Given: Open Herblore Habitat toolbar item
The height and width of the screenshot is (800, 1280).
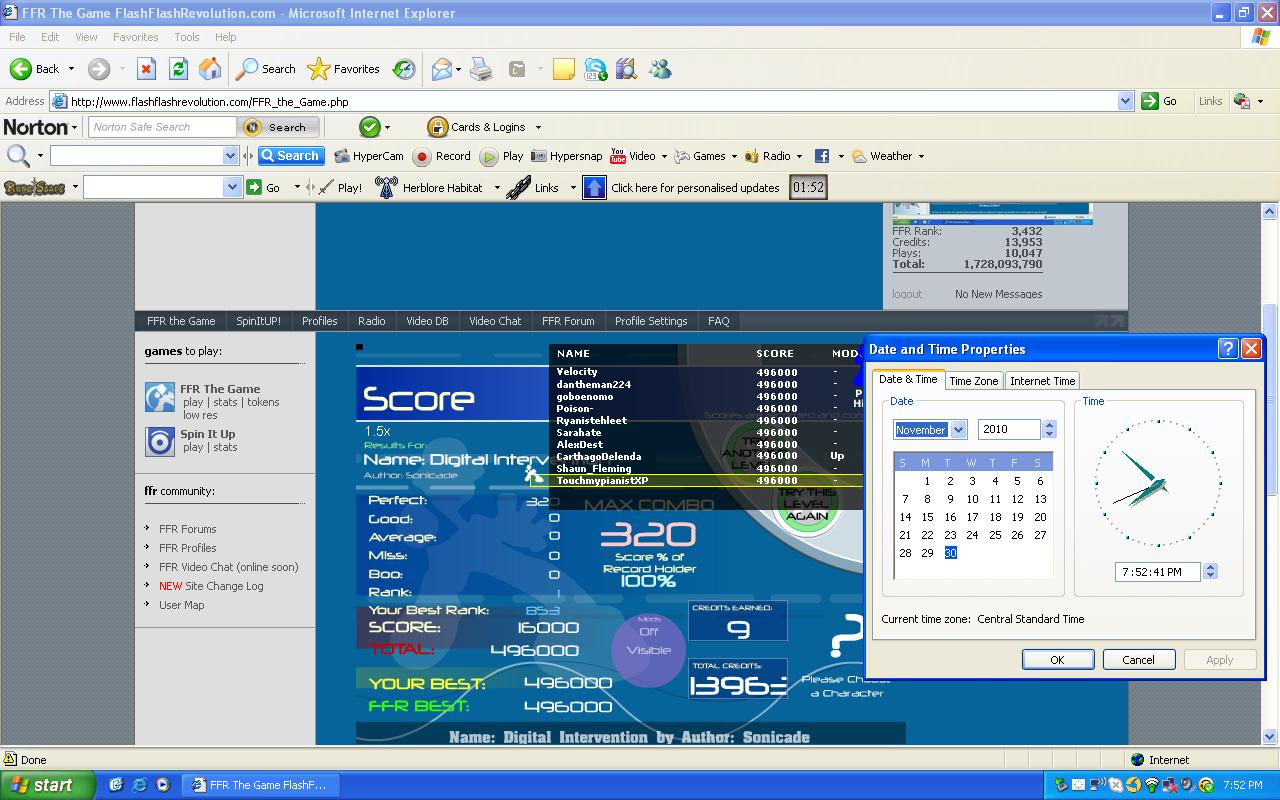Looking at the screenshot, I should (429, 187).
